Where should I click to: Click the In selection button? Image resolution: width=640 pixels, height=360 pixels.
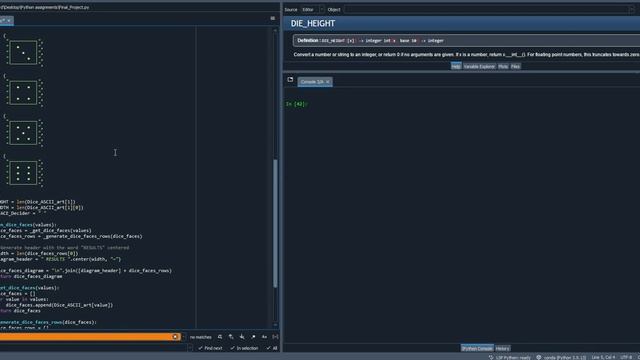coord(244,348)
